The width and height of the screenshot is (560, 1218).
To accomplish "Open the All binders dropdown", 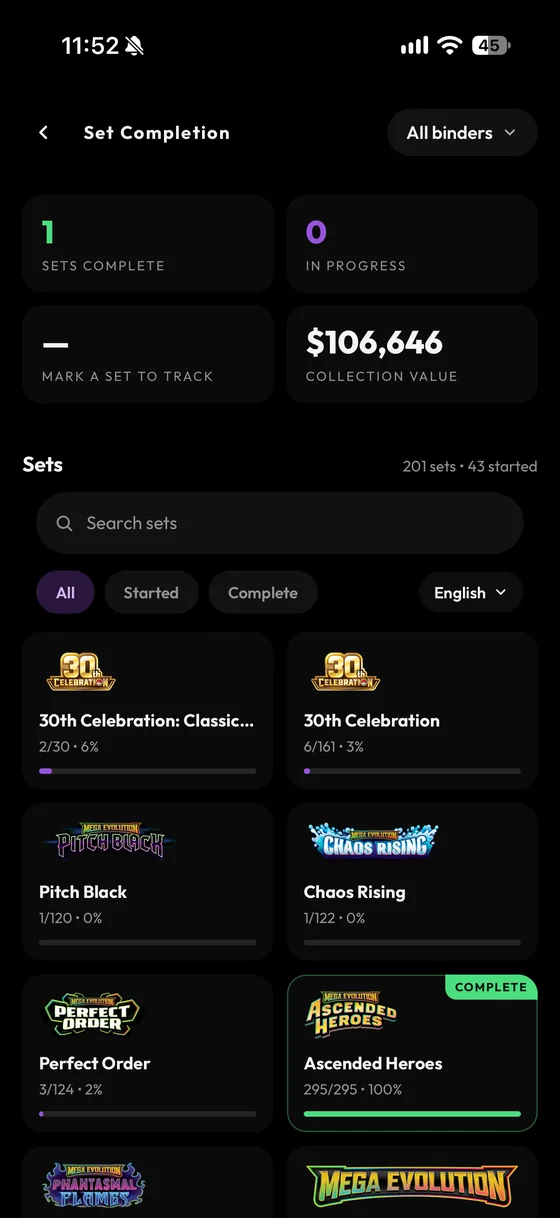I will [462, 133].
